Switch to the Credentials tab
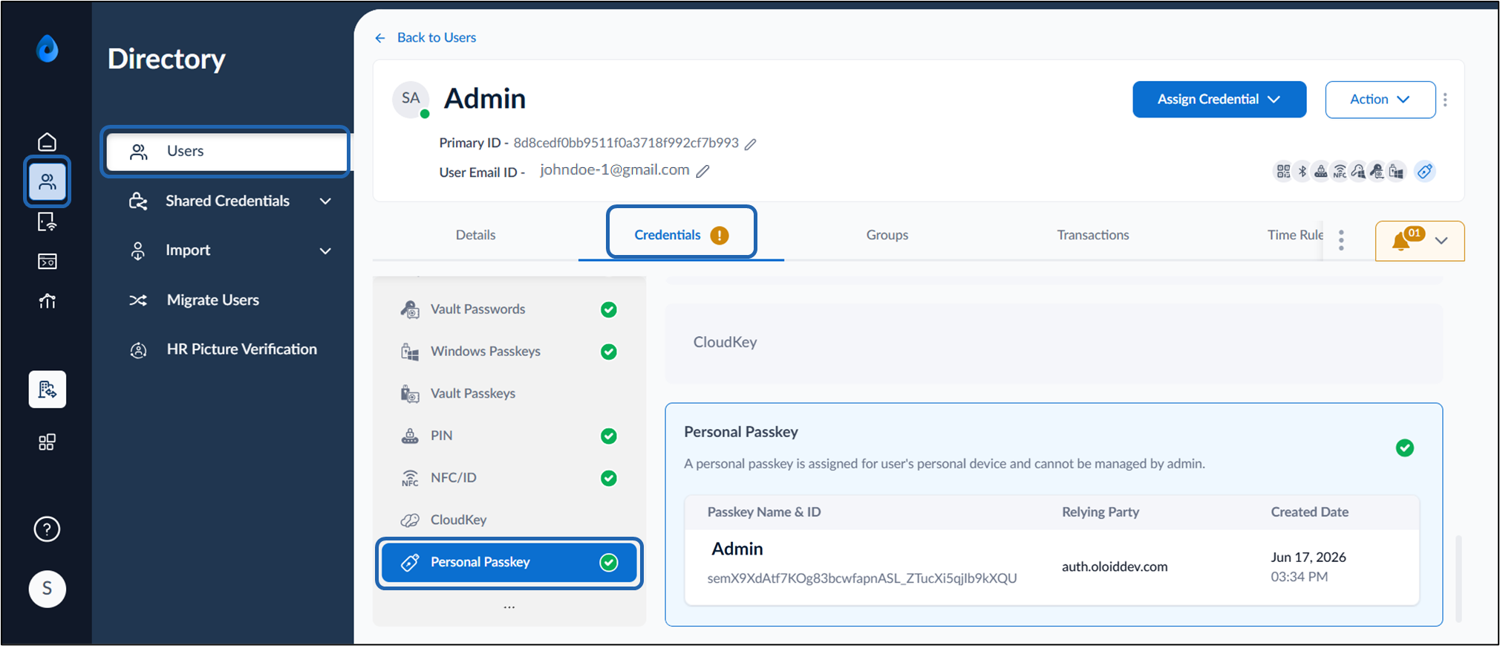 (681, 235)
